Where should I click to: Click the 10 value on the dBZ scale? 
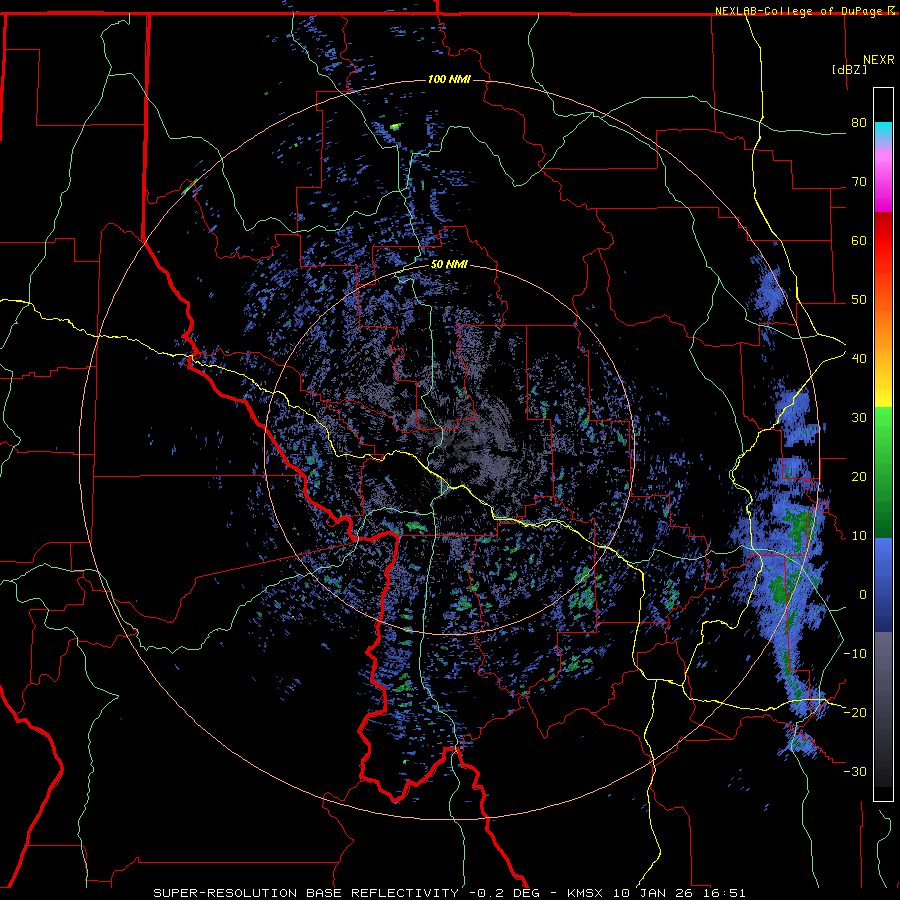pos(859,536)
